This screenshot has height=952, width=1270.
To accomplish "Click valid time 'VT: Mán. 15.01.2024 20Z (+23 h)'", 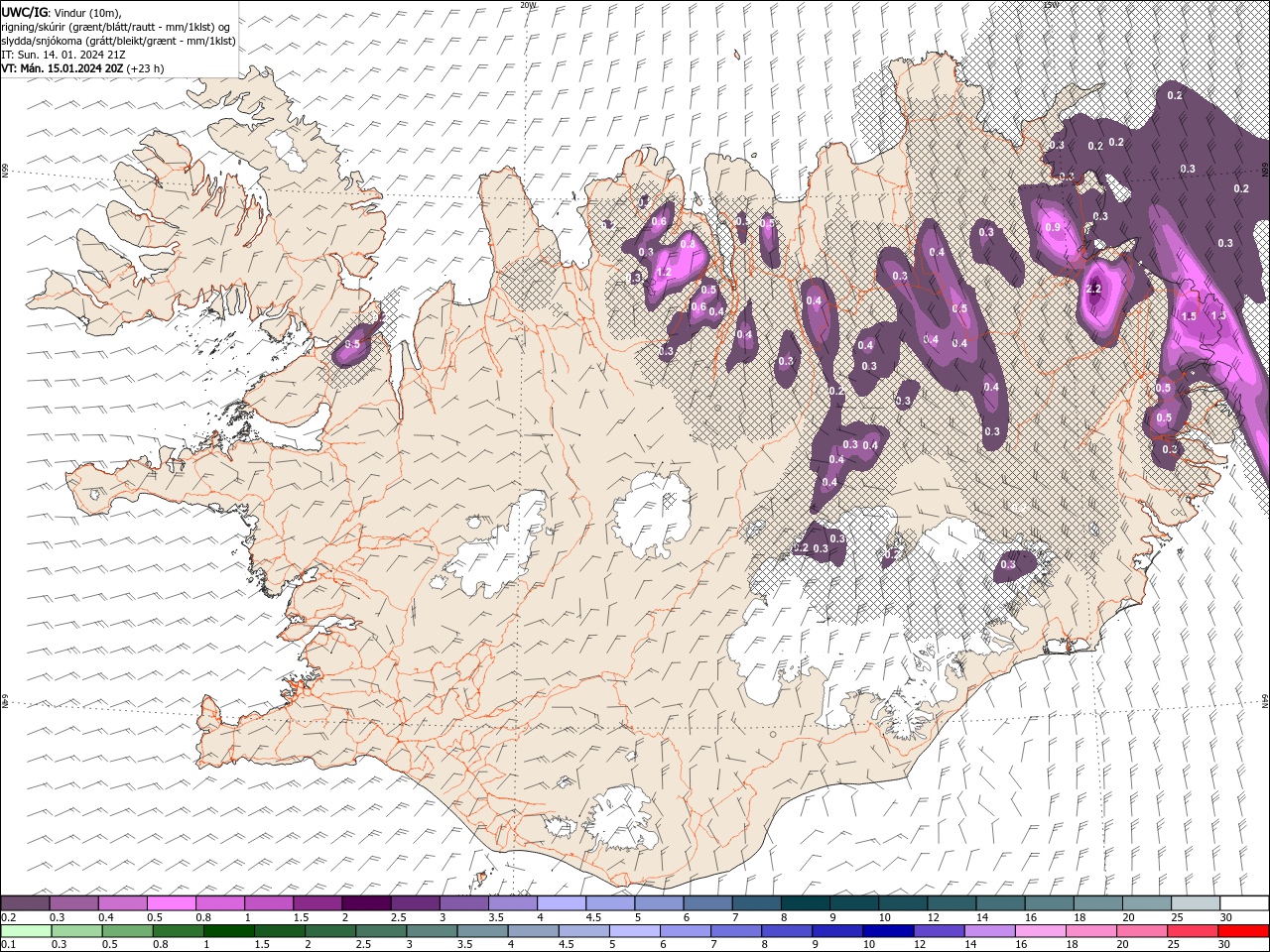I will tap(83, 68).
